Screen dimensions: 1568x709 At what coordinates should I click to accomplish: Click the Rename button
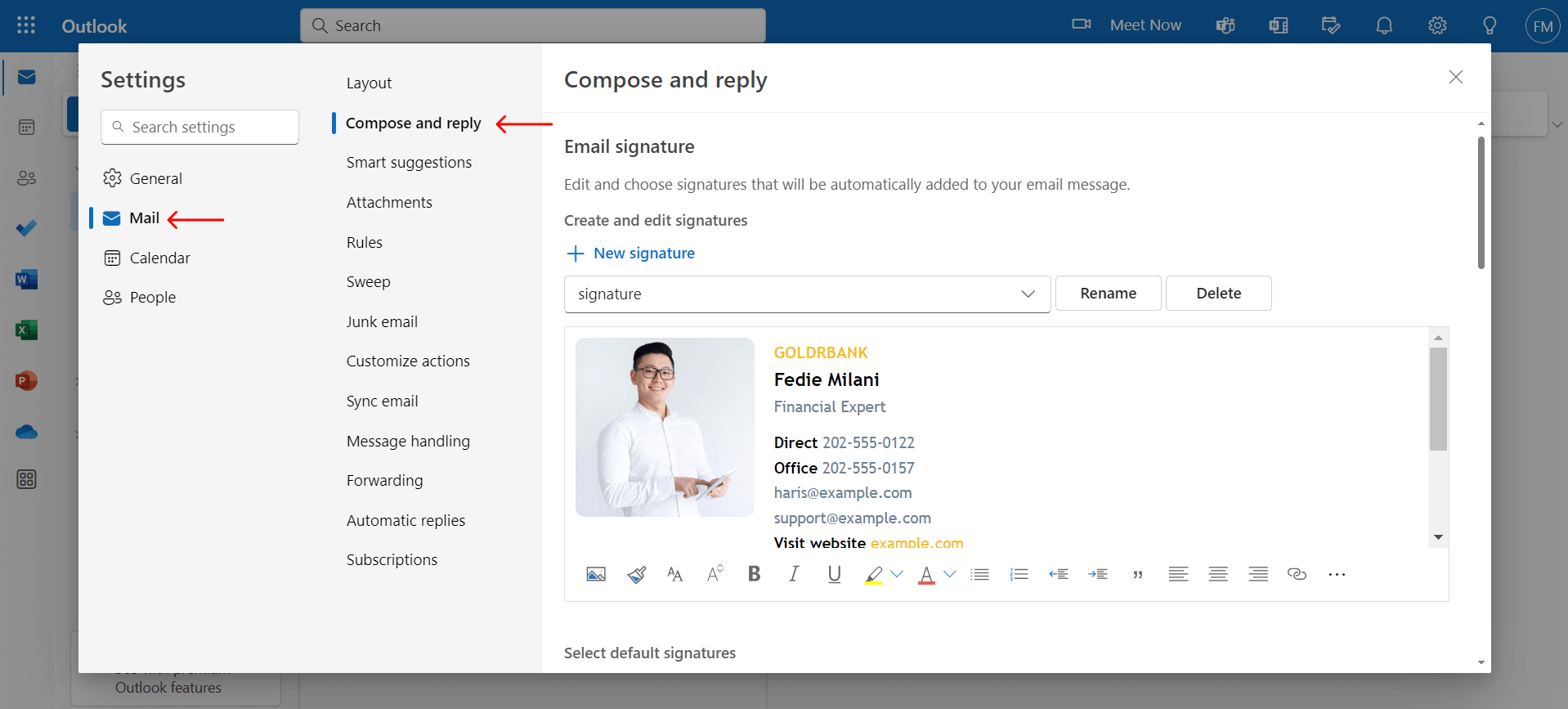[1108, 294]
